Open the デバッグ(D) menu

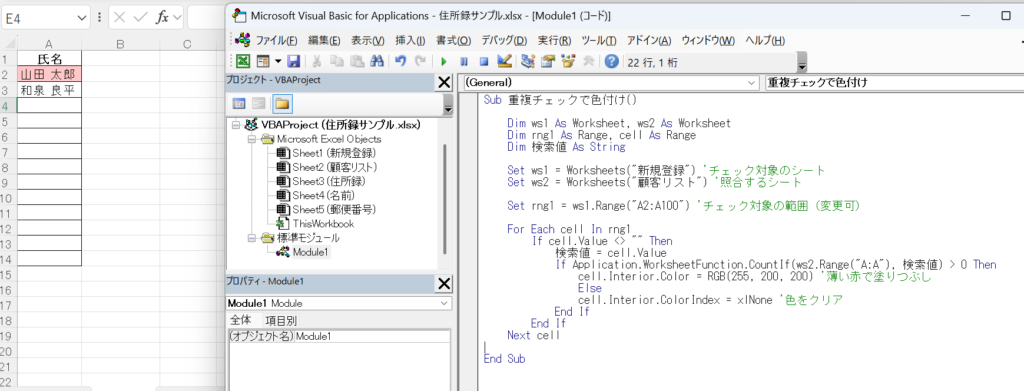pyautogui.click(x=504, y=40)
